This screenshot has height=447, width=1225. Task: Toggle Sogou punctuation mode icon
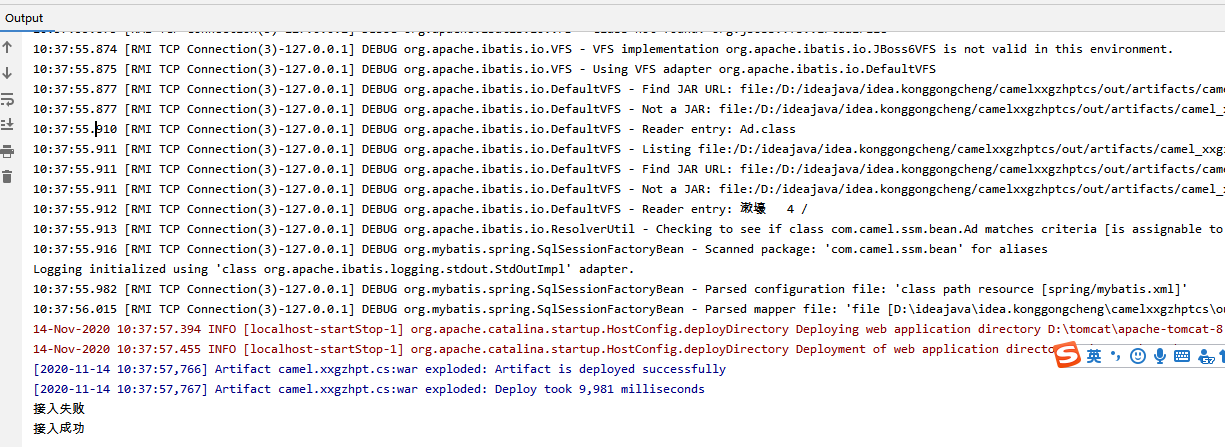coord(1115,356)
